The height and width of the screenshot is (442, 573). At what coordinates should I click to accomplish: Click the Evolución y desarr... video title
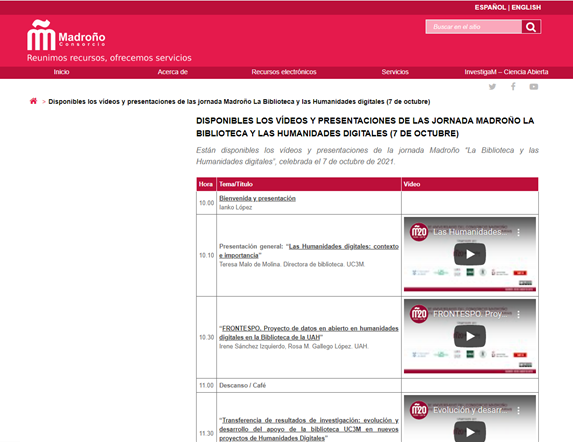[x=470, y=410]
